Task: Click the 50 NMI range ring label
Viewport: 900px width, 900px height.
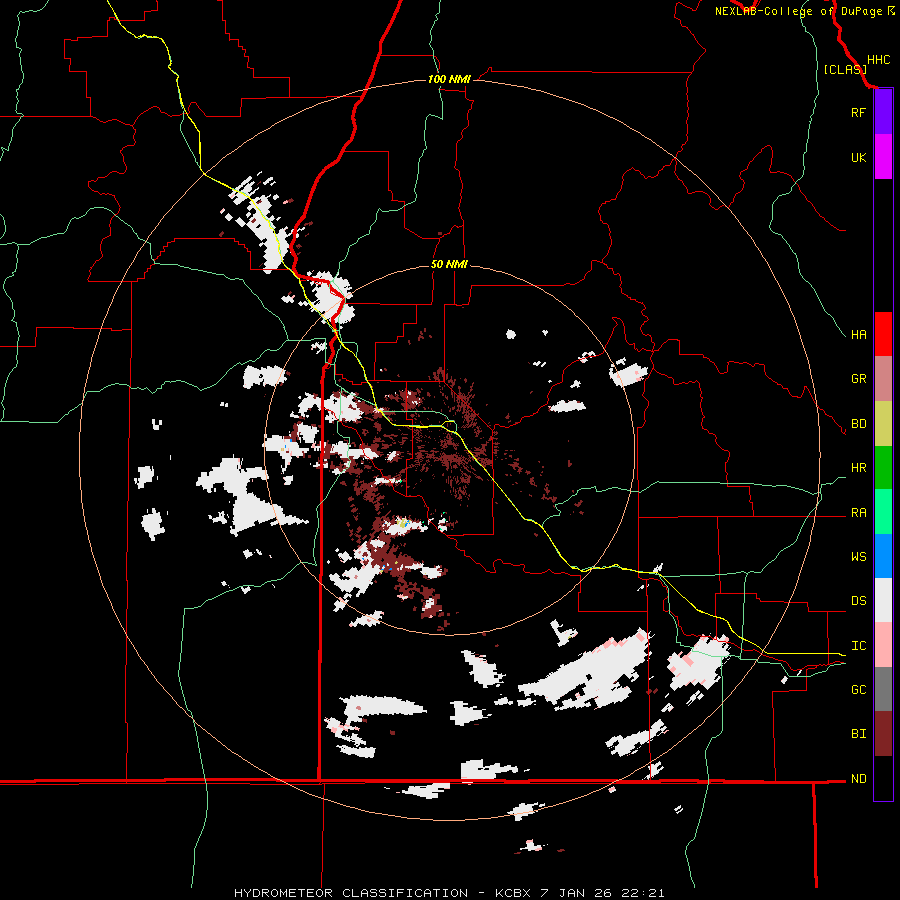Action: pyautogui.click(x=449, y=264)
